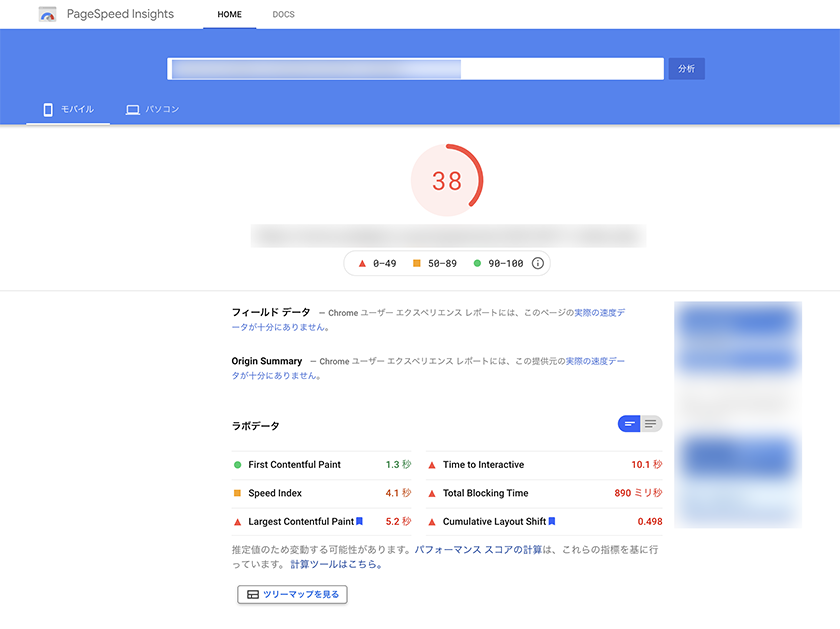The width and height of the screenshot is (840, 629).
Task: Click the 1.3 秒 value
Action: (x=398, y=465)
